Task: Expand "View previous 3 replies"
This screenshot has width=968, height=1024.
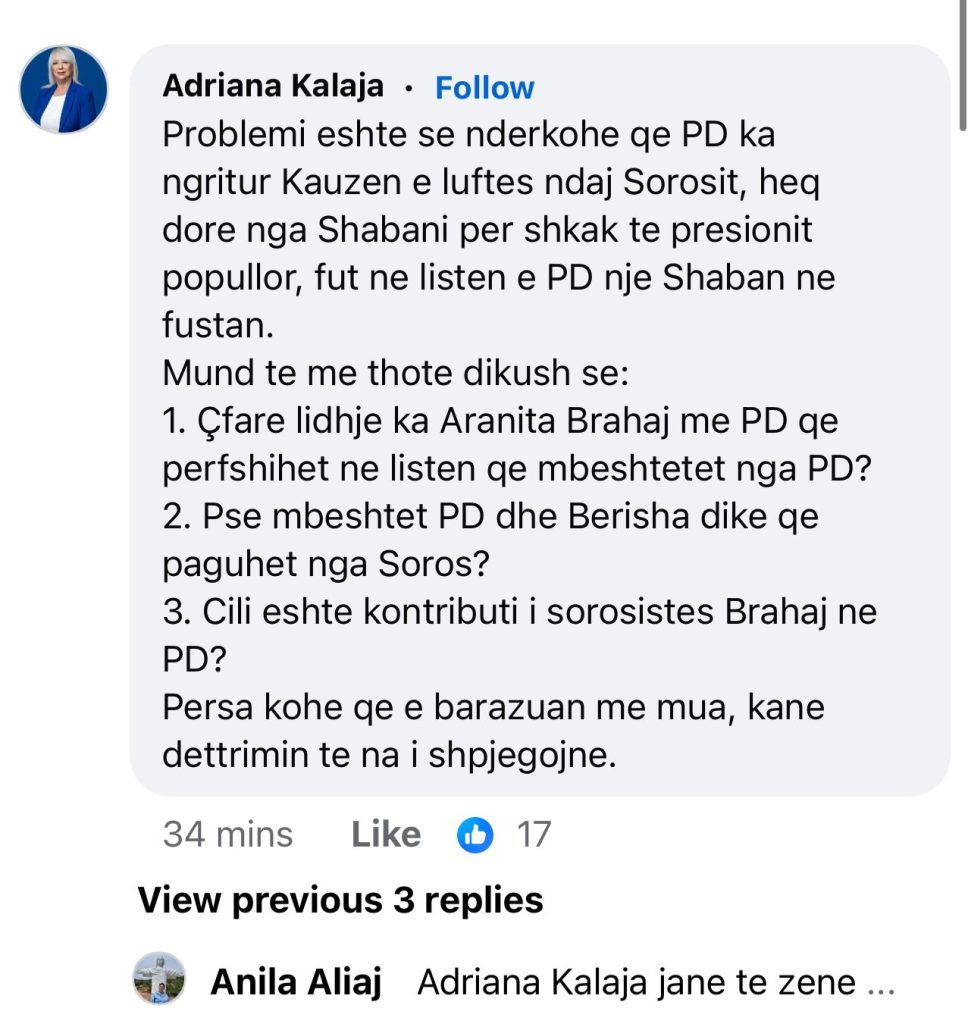Action: (340, 900)
